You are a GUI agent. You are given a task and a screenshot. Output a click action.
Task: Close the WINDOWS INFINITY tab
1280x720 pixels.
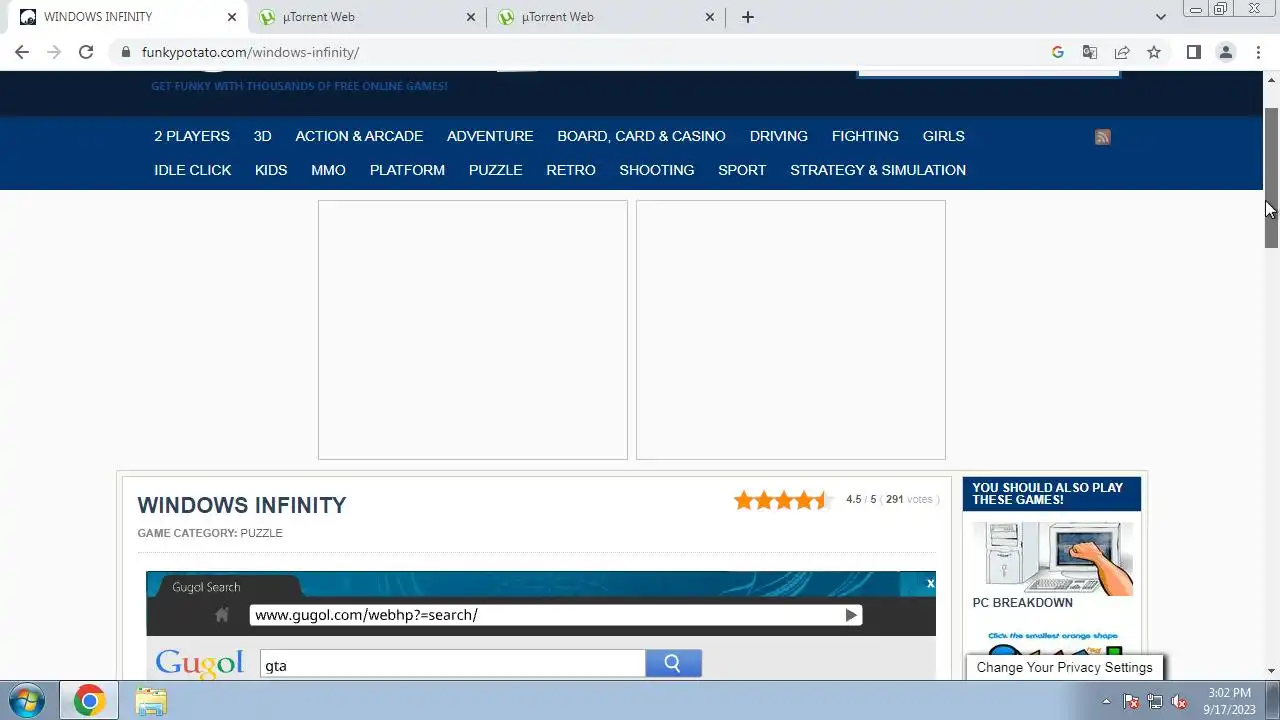tap(232, 17)
